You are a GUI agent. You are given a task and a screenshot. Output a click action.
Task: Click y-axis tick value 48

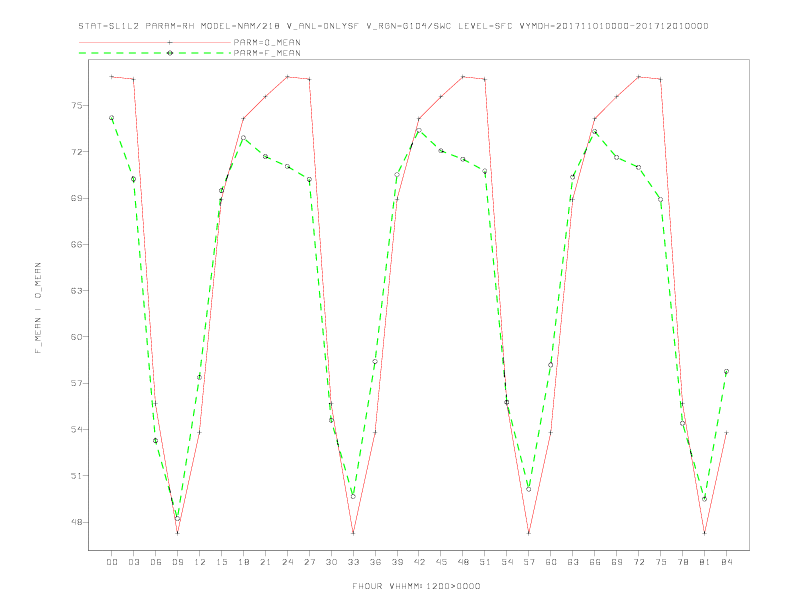pos(76,522)
